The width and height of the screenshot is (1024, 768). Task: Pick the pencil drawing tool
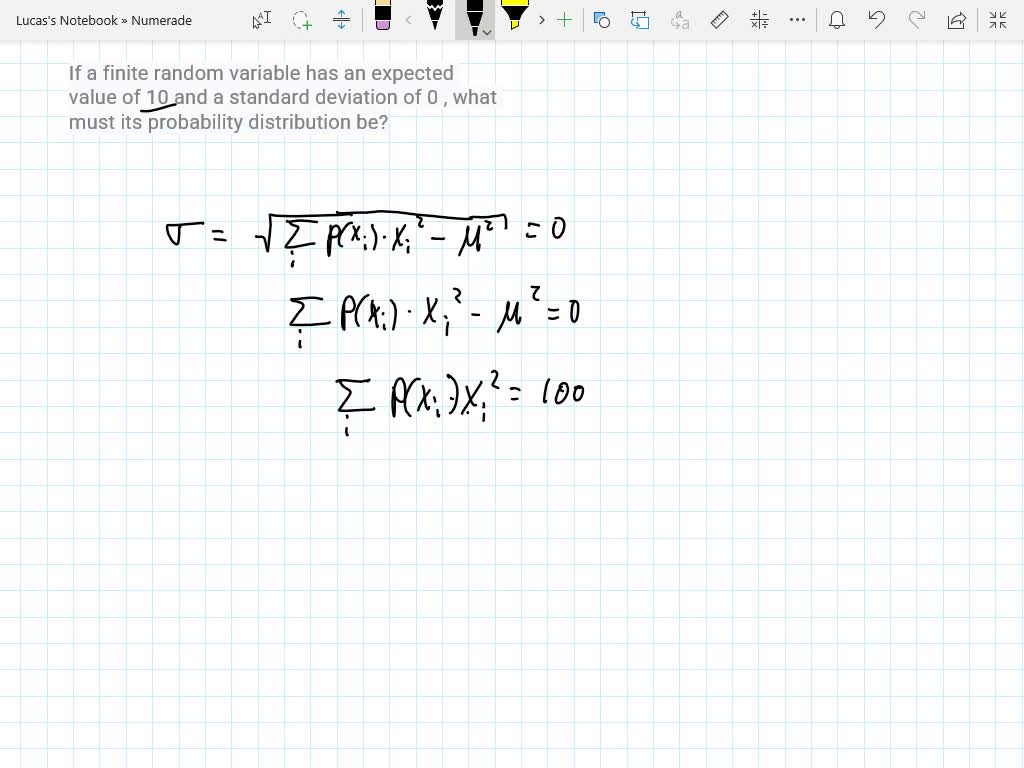point(435,20)
